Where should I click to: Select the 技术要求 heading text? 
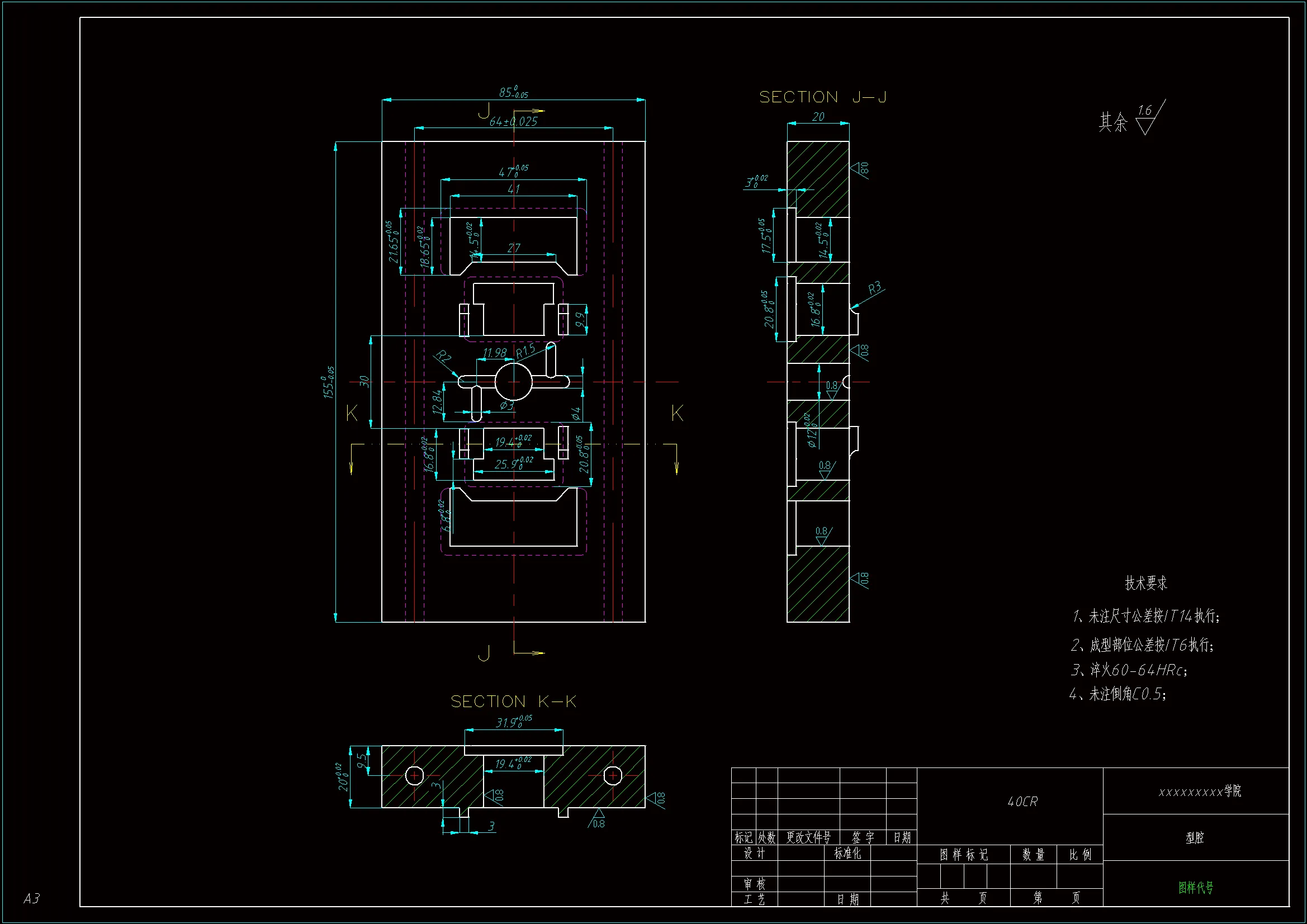(x=1146, y=583)
